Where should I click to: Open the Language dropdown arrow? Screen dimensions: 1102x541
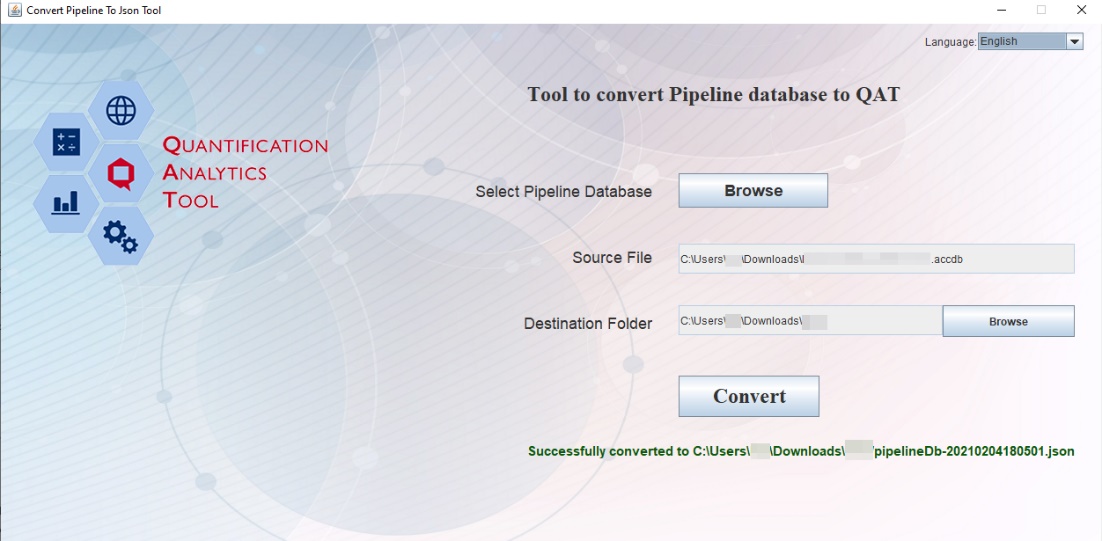[x=1075, y=41]
